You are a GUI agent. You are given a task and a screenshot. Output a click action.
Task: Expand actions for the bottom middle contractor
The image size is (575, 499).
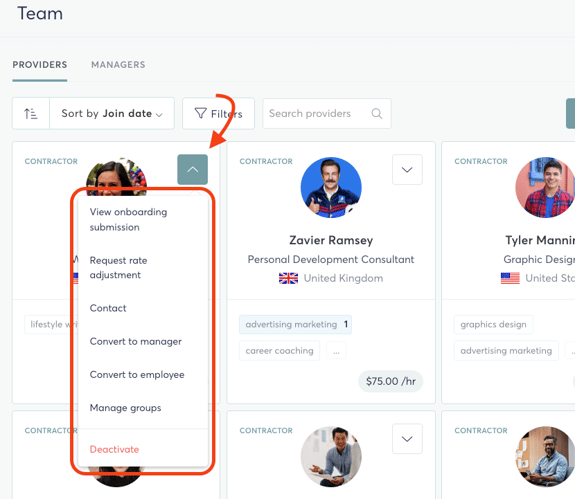click(407, 439)
